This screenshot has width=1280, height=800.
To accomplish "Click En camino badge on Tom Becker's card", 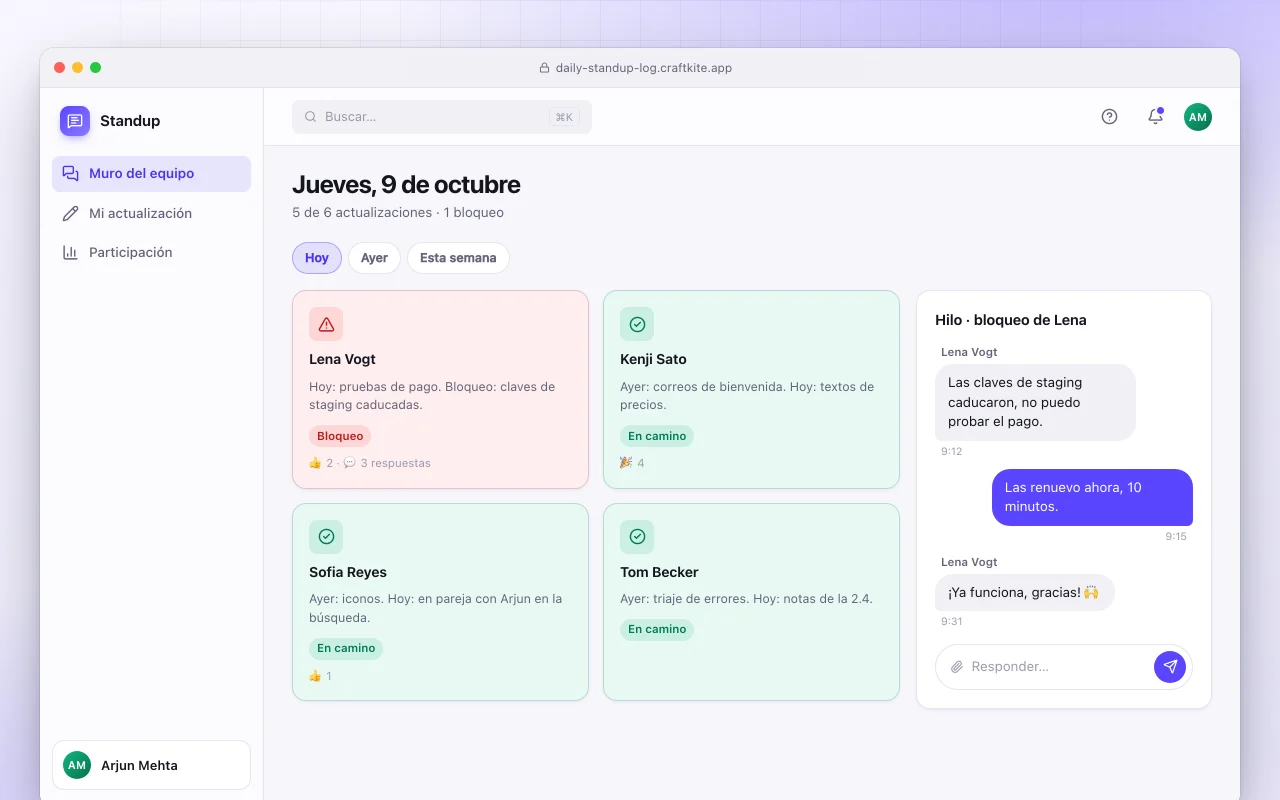I will [657, 629].
